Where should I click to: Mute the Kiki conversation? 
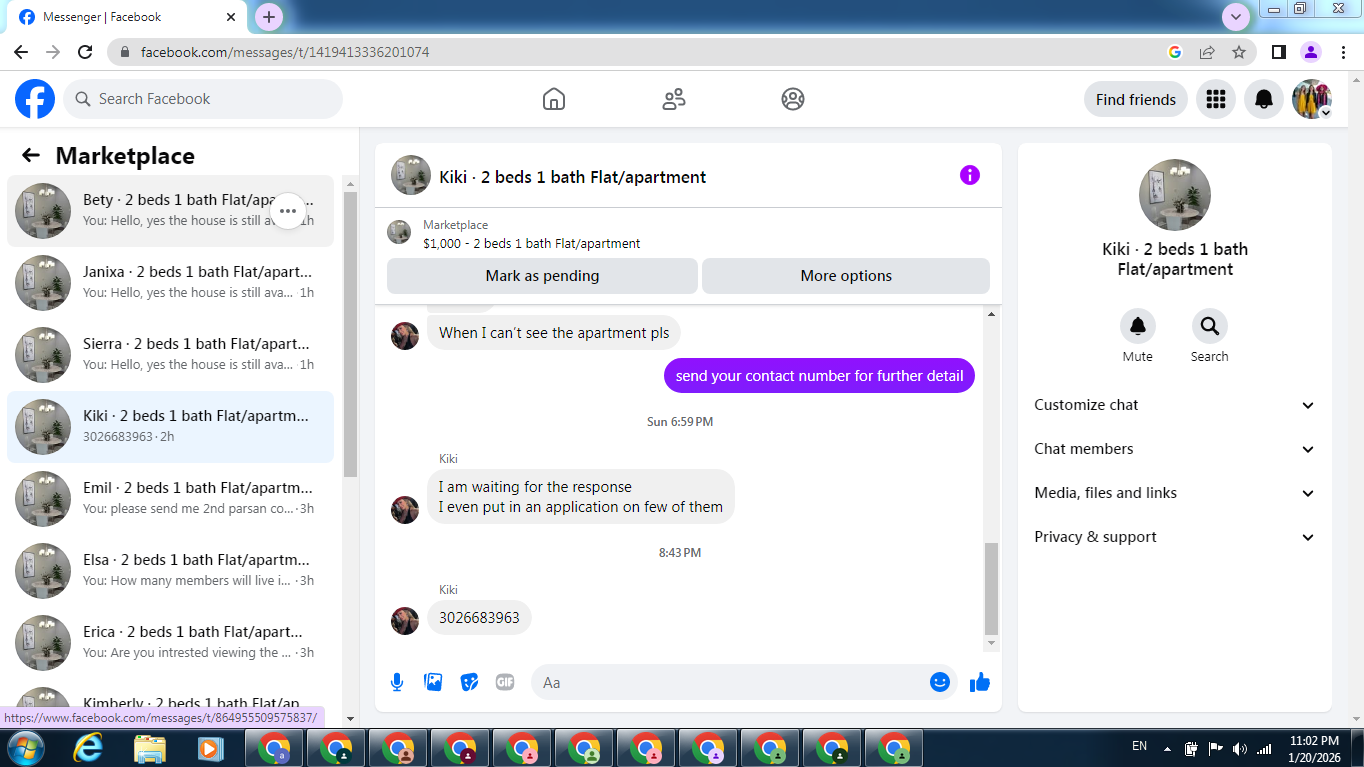[1138, 326]
